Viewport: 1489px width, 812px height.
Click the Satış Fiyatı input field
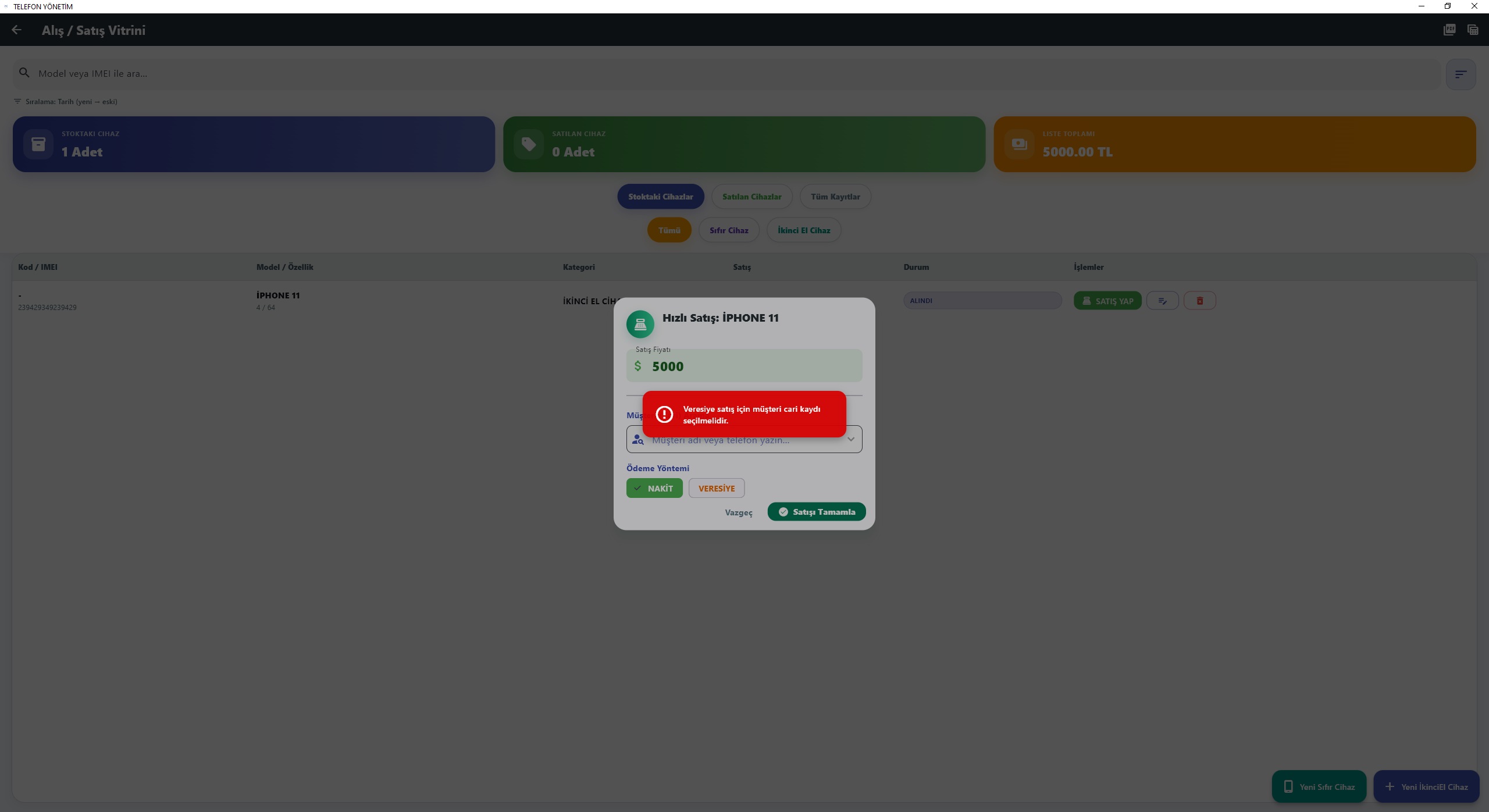[744, 365]
